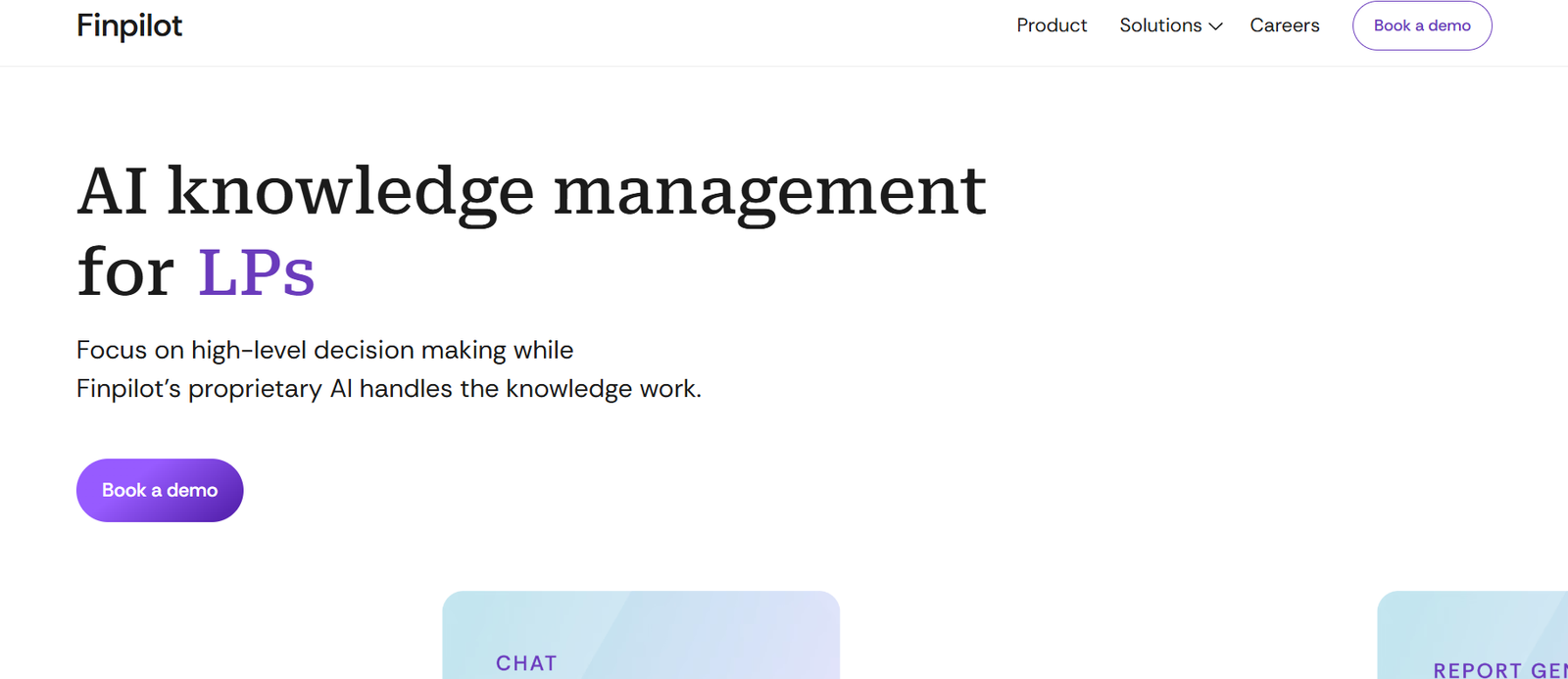Click the Finpilot logo in the header
1568x679 pixels.
pyautogui.click(x=129, y=25)
